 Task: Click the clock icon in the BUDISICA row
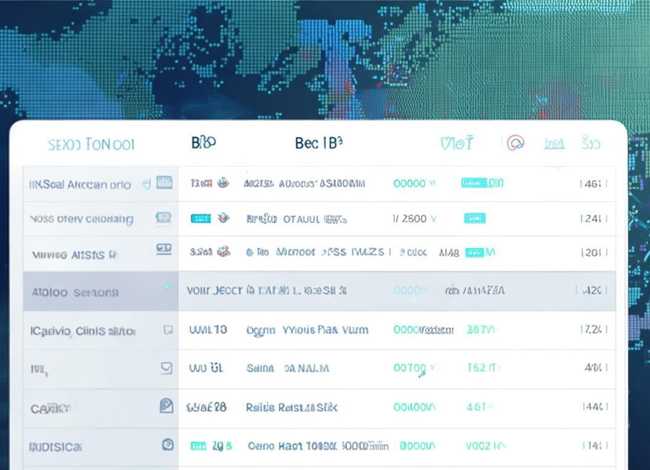167,445
